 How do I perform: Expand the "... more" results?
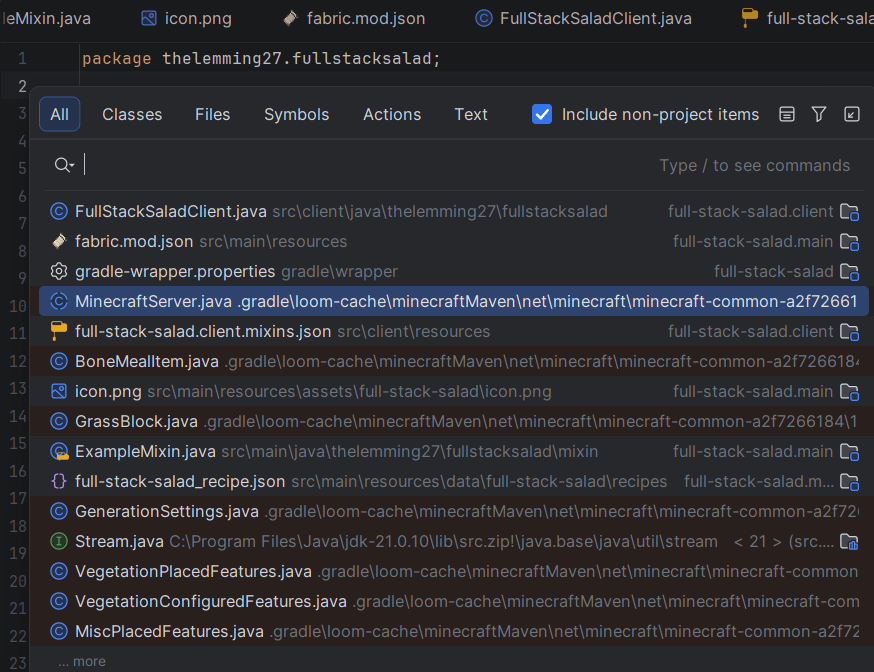coord(82,661)
